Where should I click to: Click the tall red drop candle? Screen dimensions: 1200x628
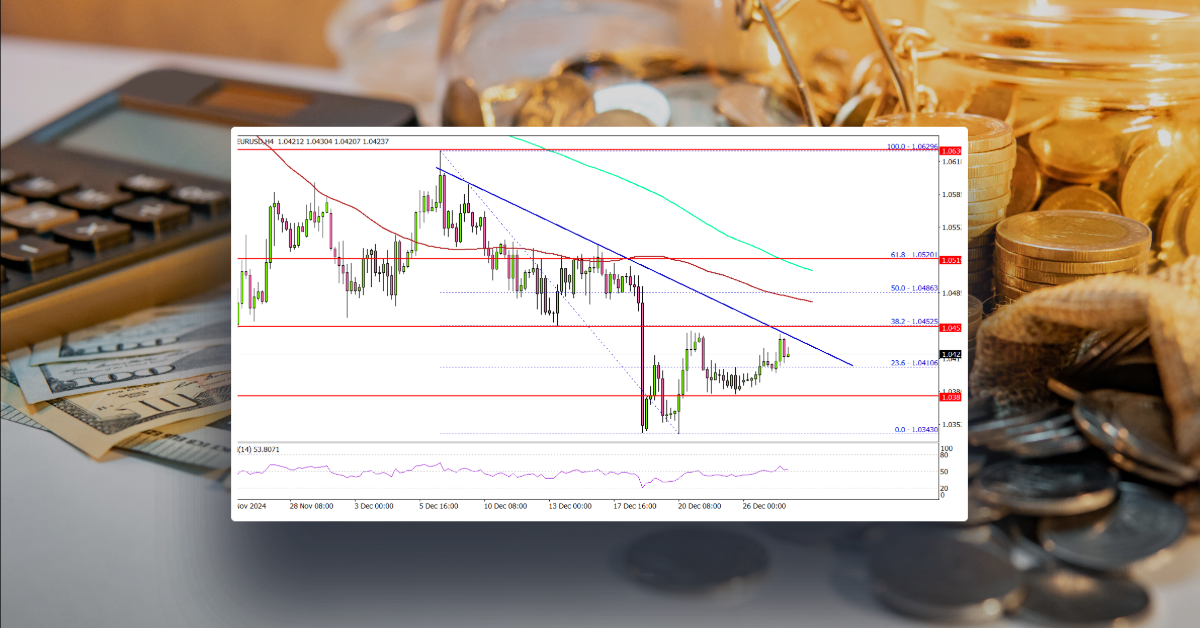tap(641, 360)
